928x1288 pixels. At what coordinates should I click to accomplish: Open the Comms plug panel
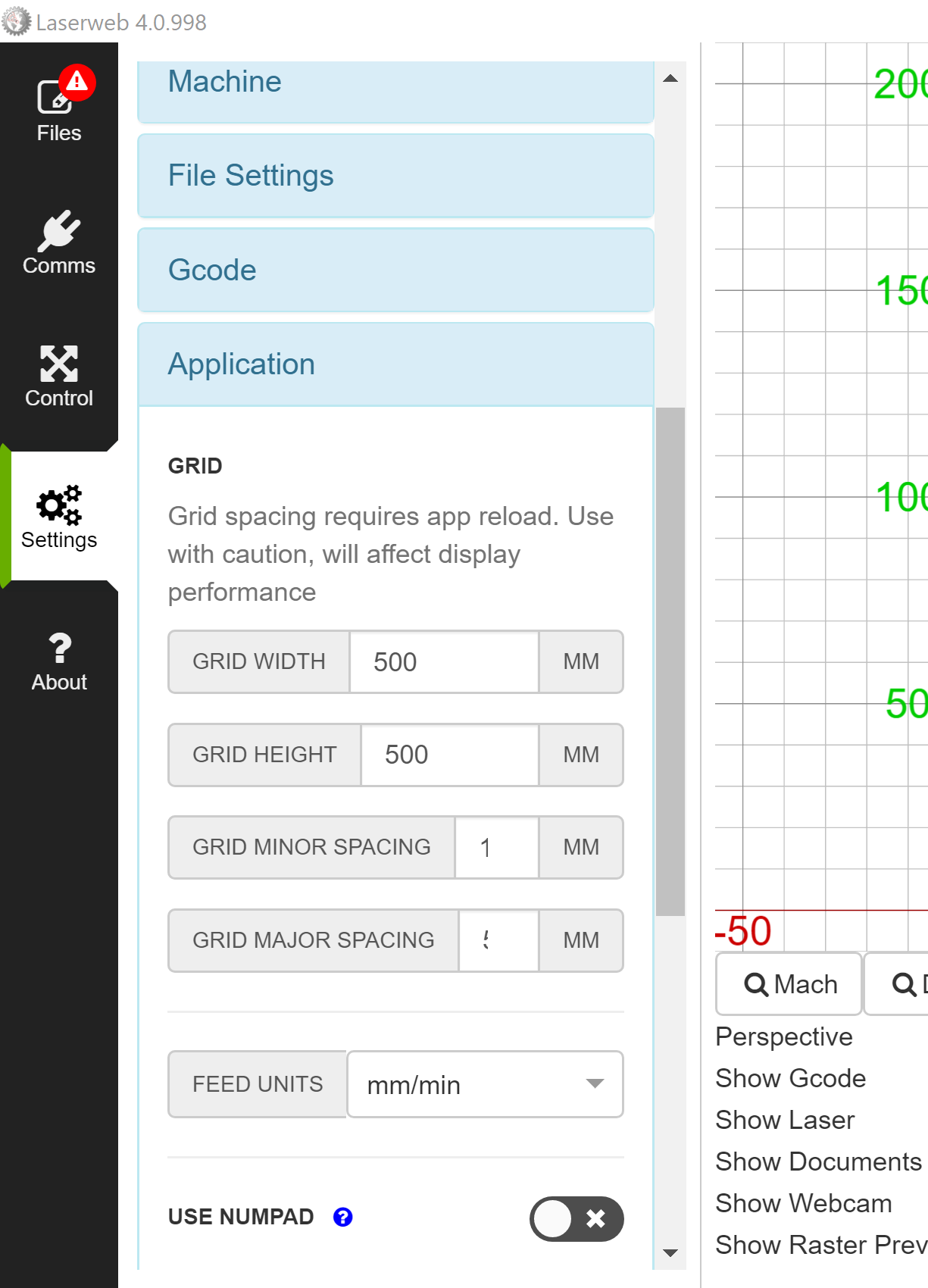coord(59,242)
